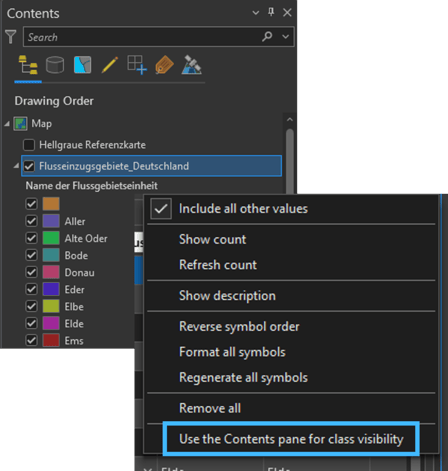Click the Bode teal symbol swatch
This screenshot has height=471, width=448.
click(51, 255)
